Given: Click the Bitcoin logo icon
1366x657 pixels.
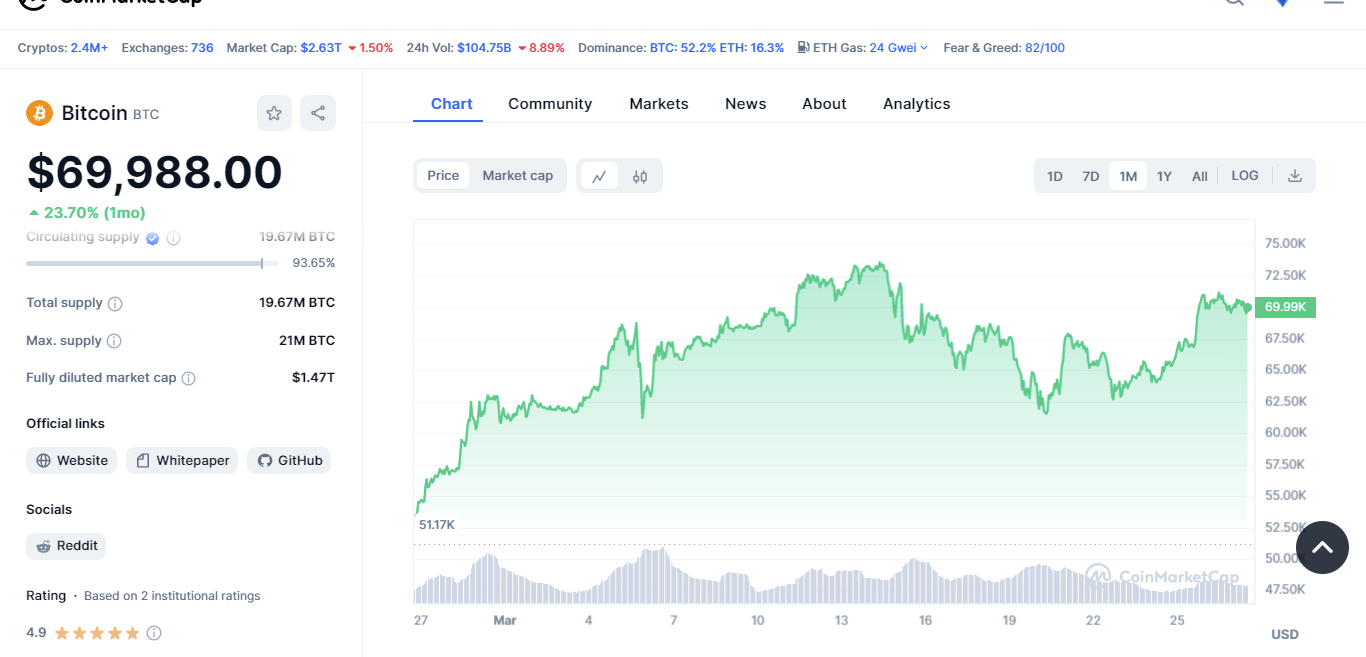Looking at the screenshot, I should 39,113.
